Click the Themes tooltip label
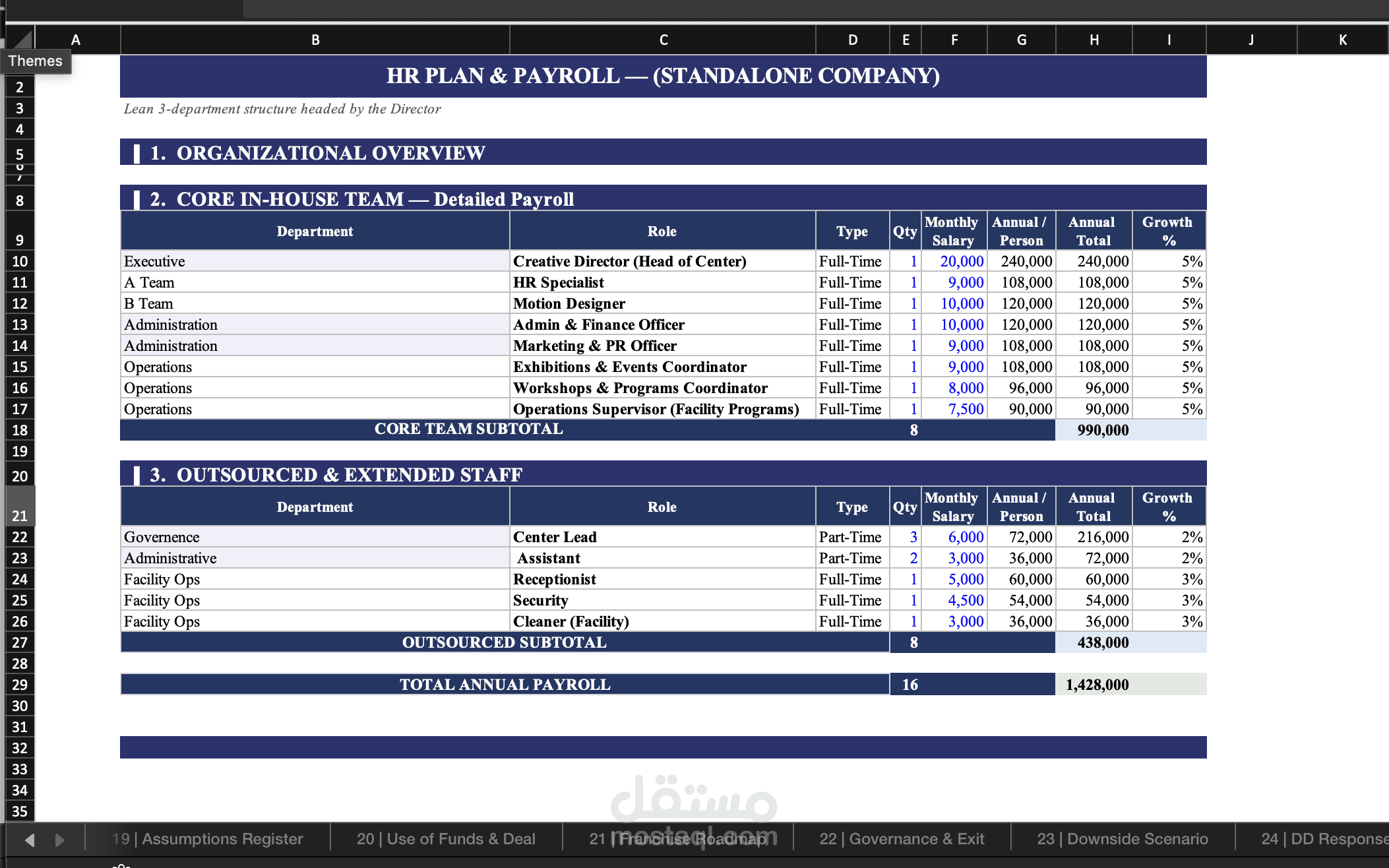 [x=36, y=61]
